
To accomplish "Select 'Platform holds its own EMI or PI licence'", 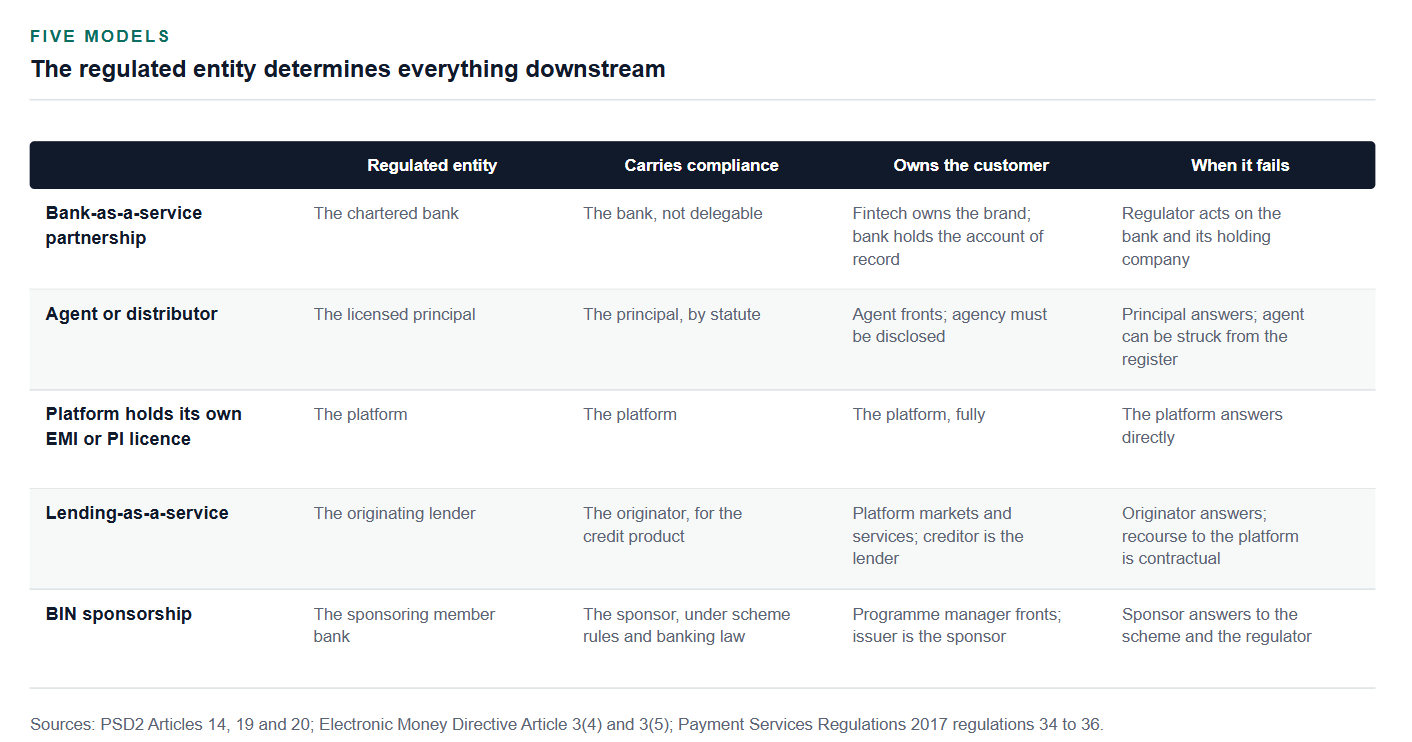I will click(143, 427).
